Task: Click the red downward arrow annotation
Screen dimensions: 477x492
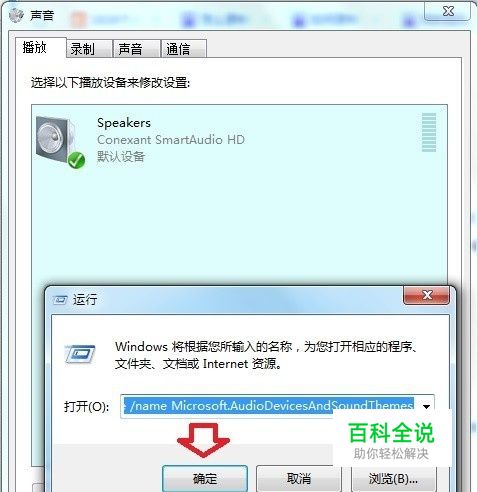Action: pos(203,440)
